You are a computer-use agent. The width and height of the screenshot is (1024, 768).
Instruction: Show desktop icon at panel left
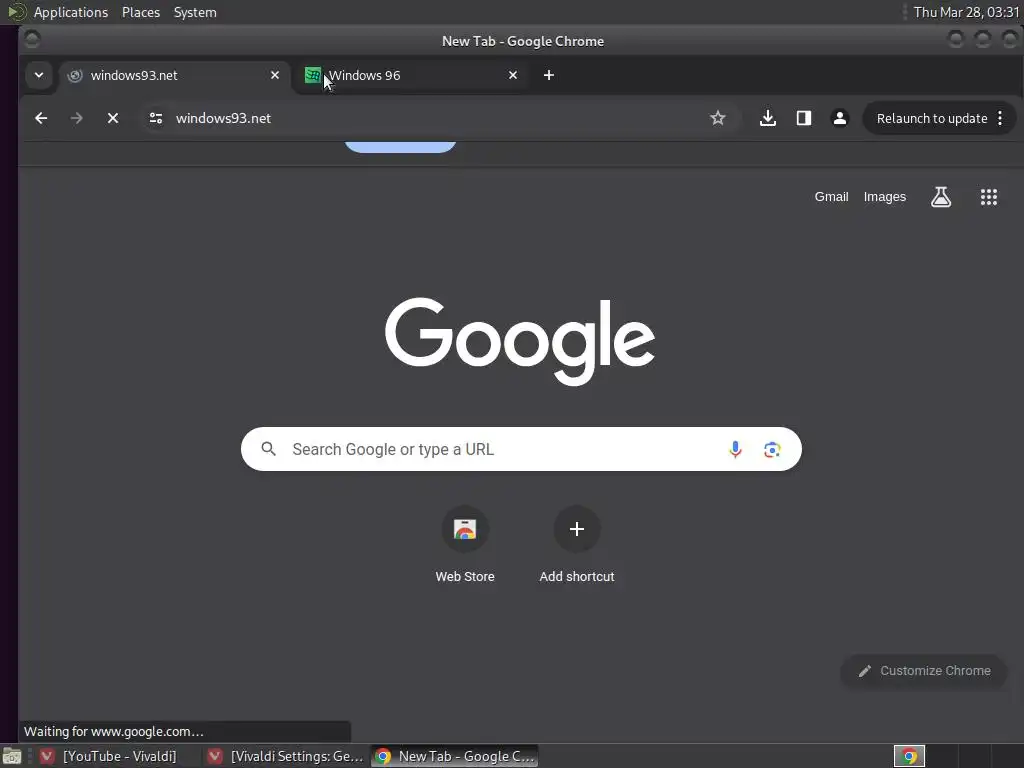tap(12, 756)
